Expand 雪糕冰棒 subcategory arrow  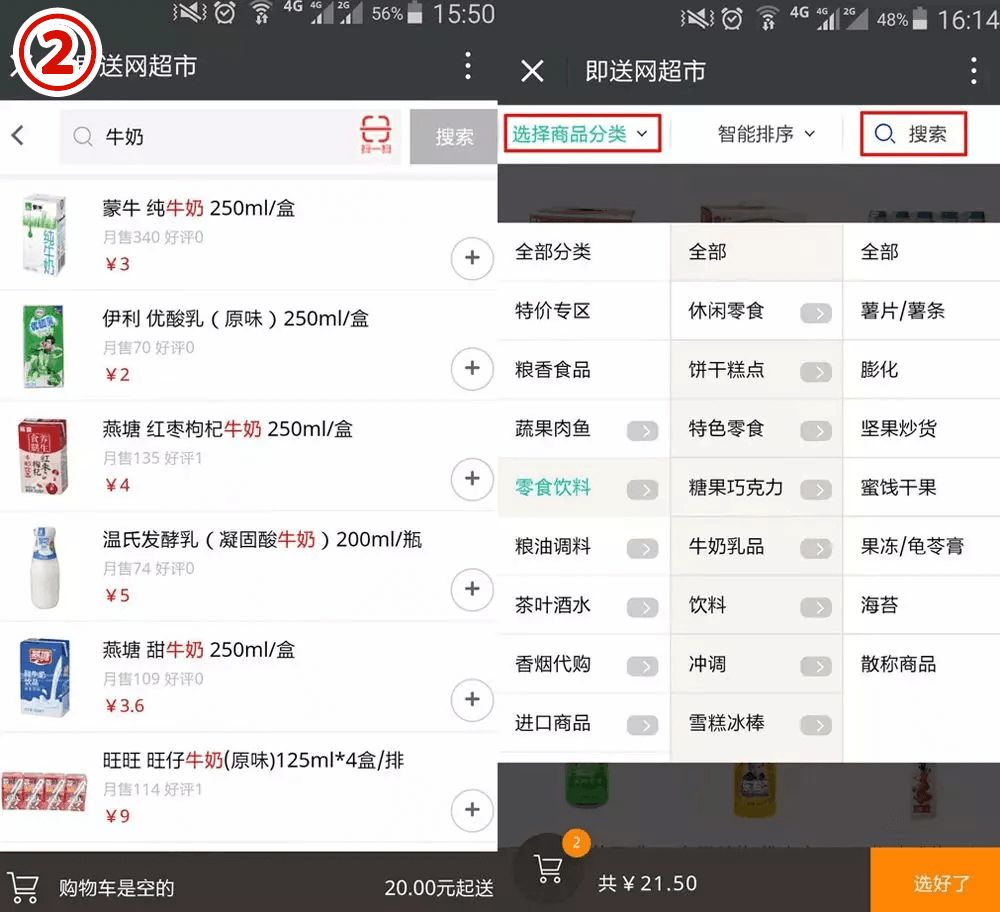(x=816, y=725)
